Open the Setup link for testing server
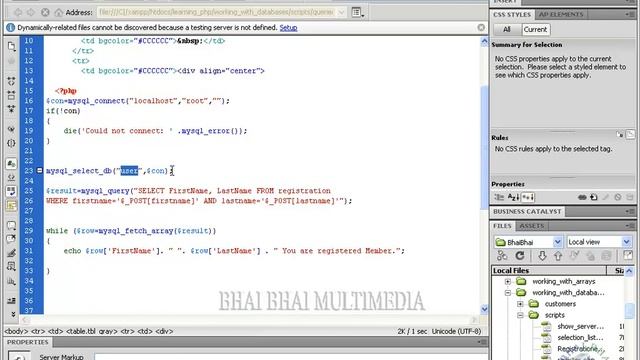640x360 pixels. point(288,28)
